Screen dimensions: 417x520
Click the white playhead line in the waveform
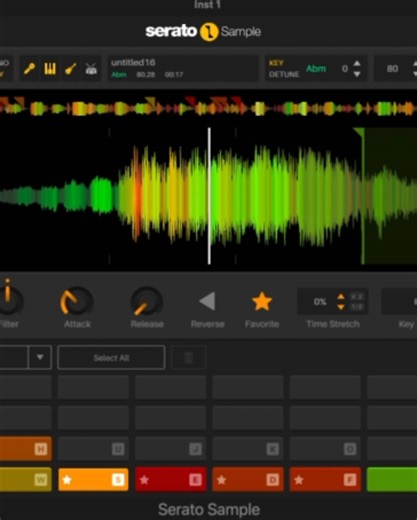(x=209, y=196)
